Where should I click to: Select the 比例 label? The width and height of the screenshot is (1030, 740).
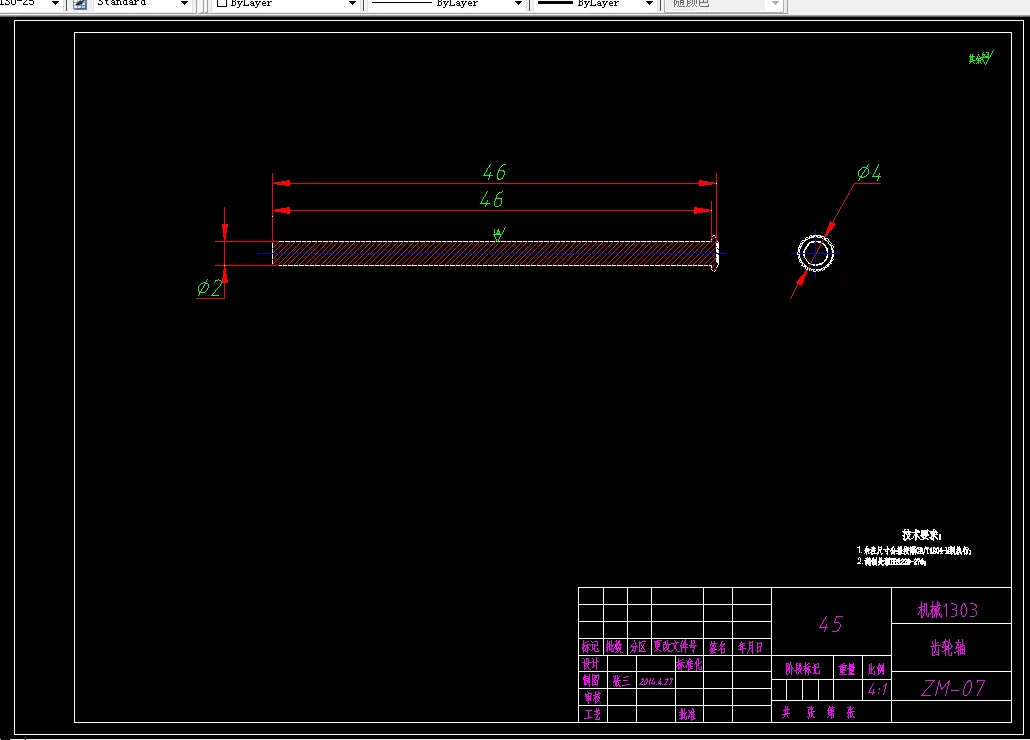tap(876, 669)
